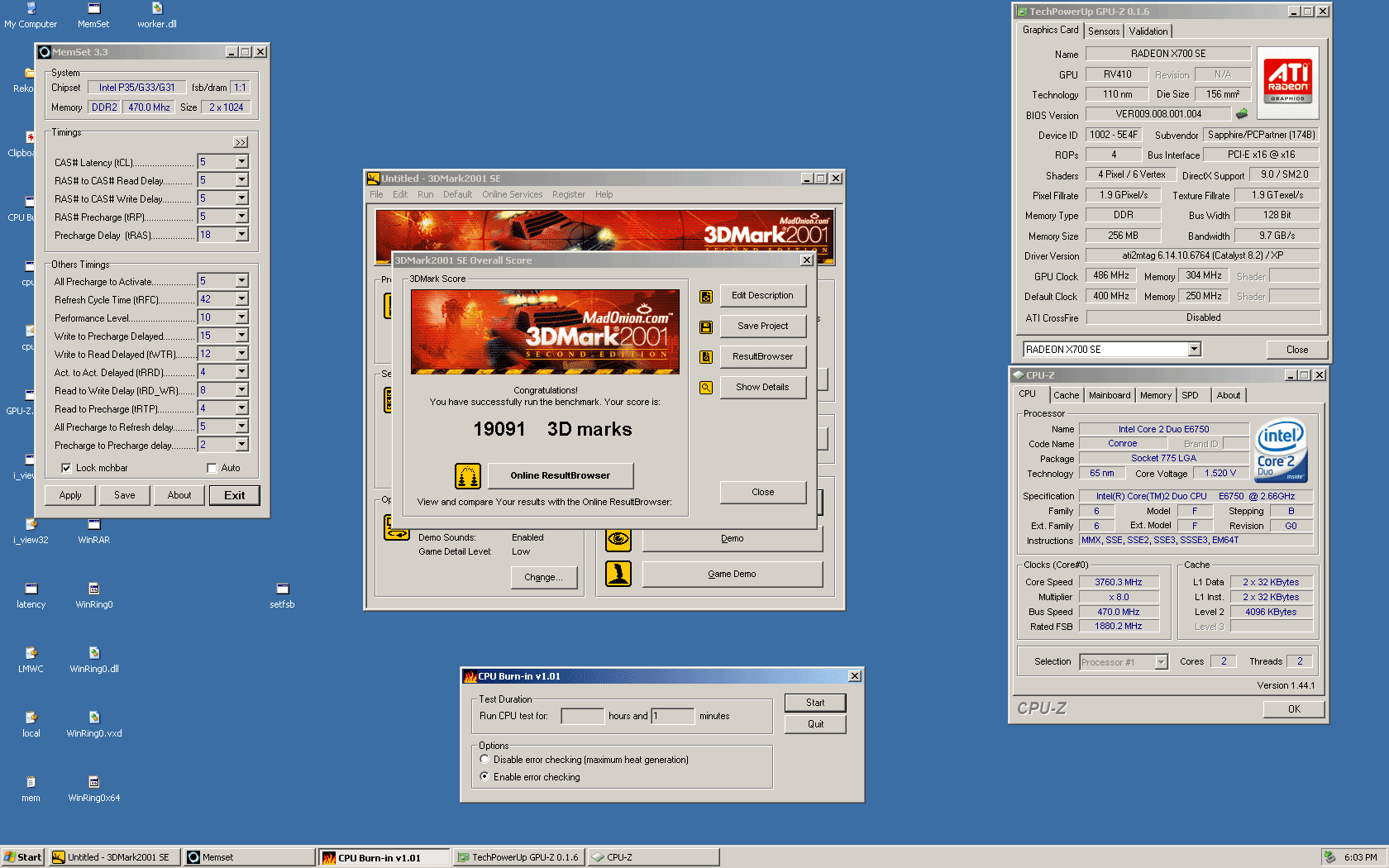Image resolution: width=1389 pixels, height=868 pixels.
Task: Click Save button in MemSet
Action: coord(125,495)
